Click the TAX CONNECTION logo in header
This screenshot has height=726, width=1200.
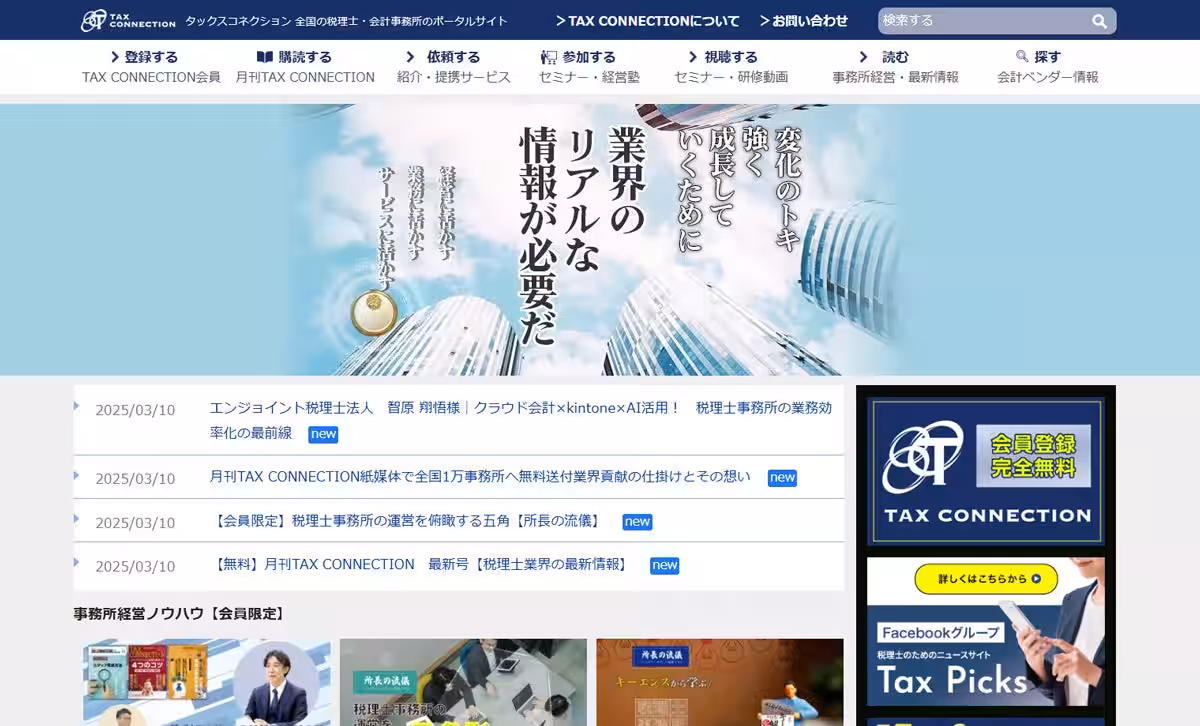[127, 20]
